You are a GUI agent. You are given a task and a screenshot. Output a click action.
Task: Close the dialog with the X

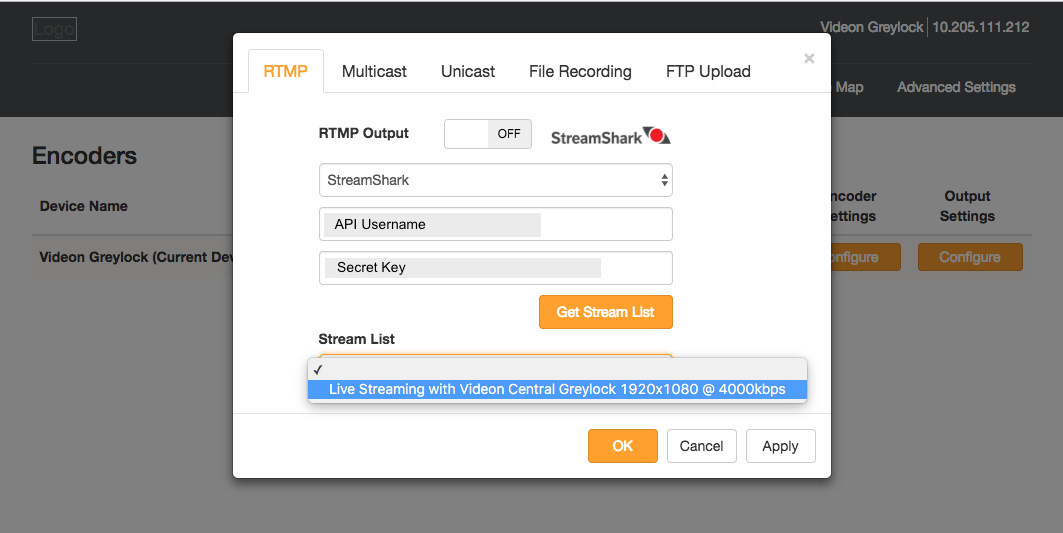tap(809, 58)
